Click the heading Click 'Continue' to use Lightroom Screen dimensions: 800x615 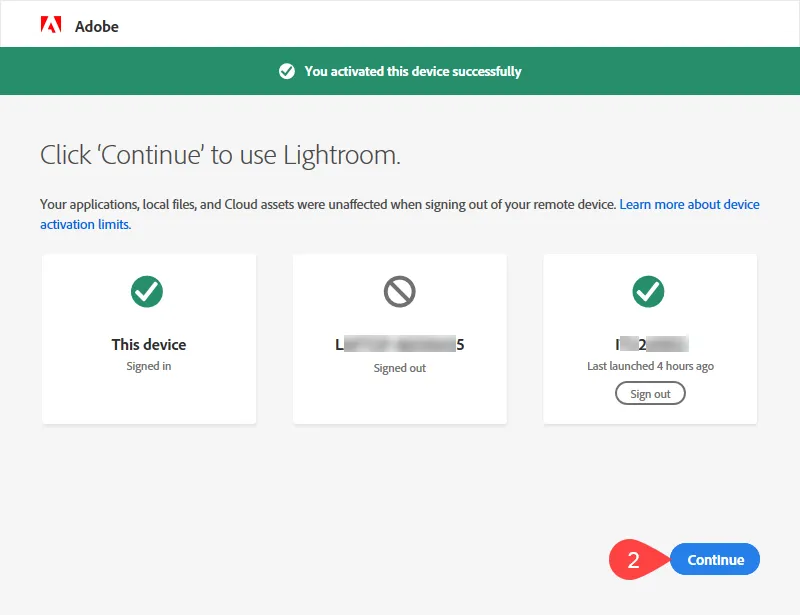220,155
